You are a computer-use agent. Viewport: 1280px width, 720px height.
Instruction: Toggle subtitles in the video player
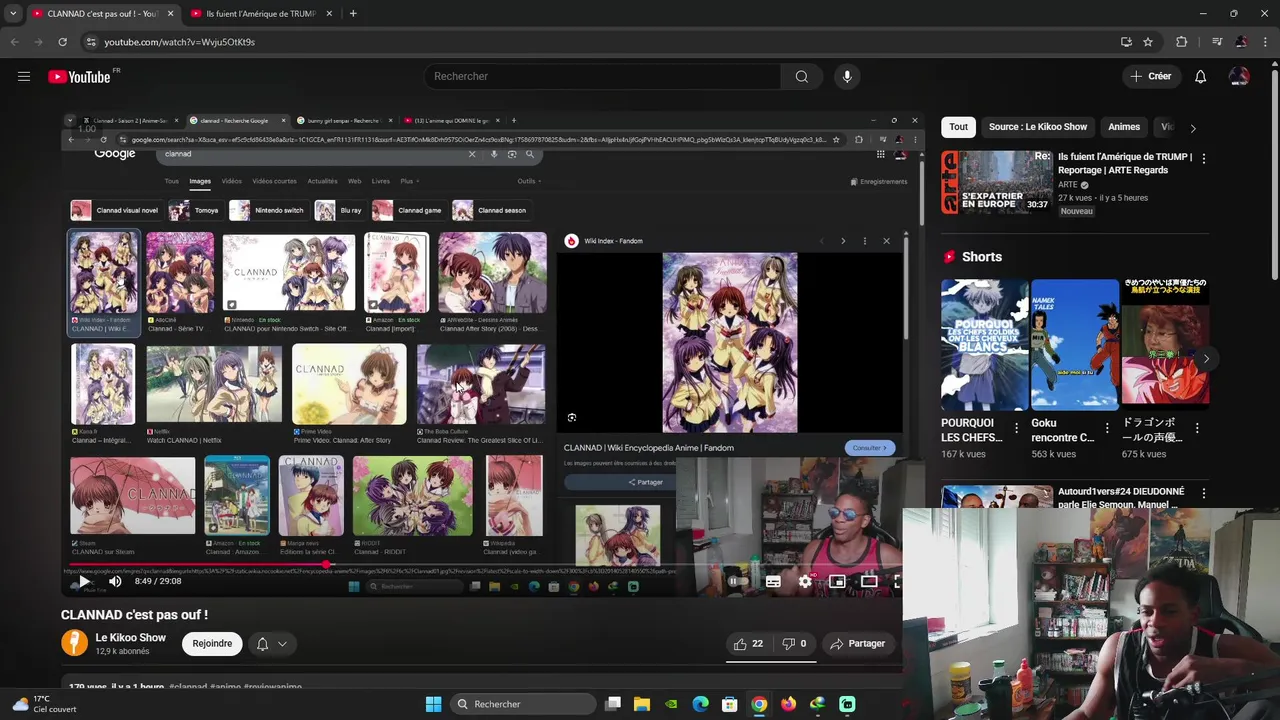(773, 581)
